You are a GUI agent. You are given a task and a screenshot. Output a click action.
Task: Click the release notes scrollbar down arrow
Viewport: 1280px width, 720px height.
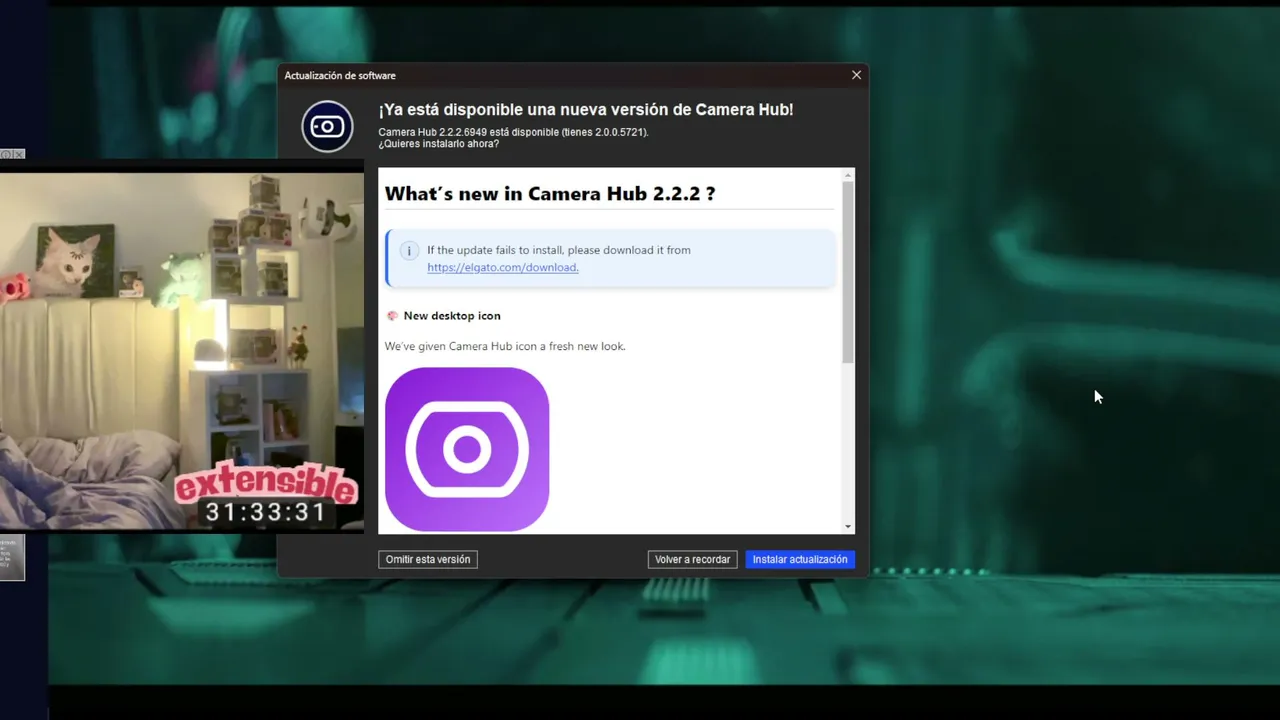[848, 526]
